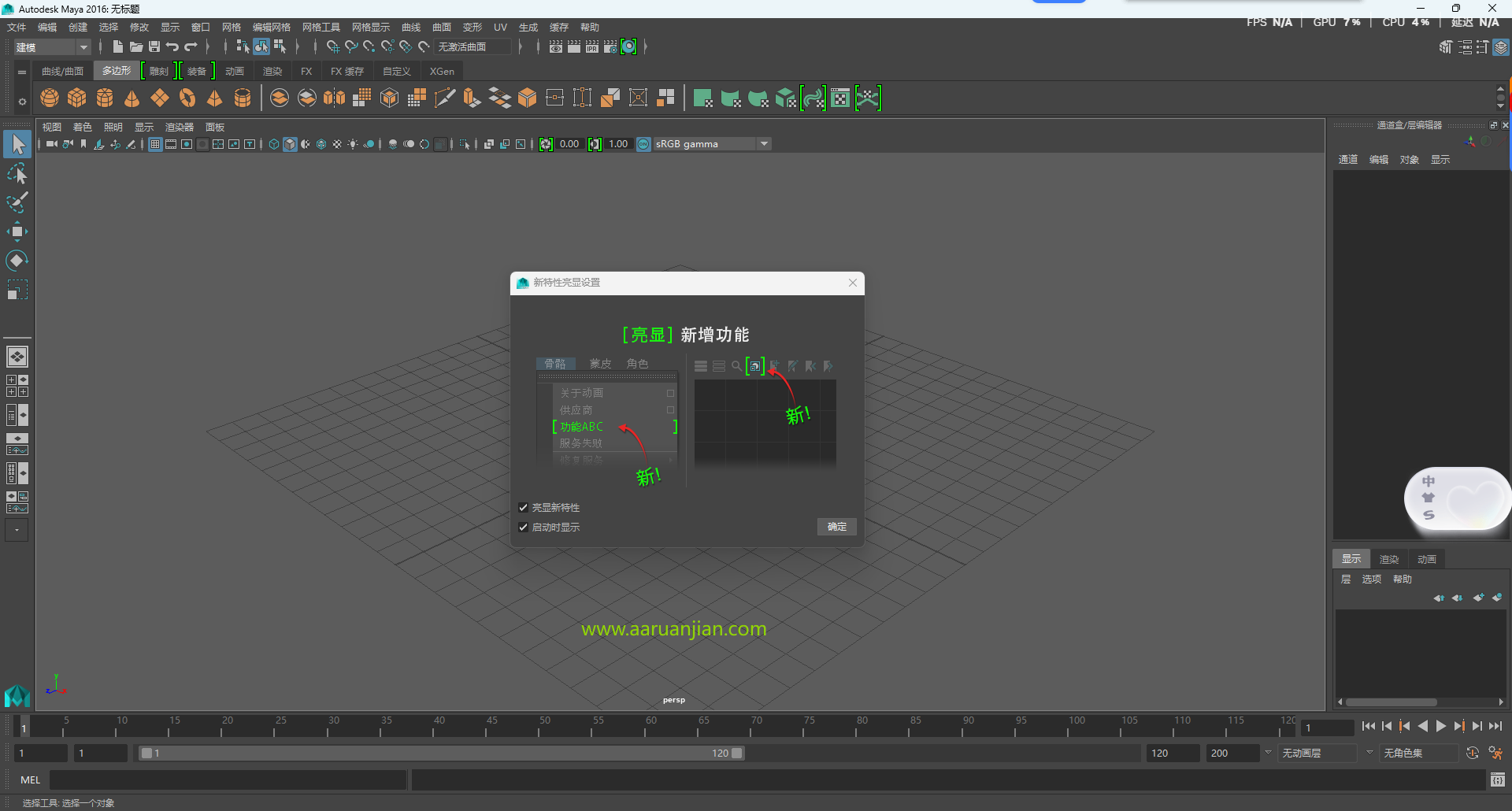Select the Multi-Cut tool on the shelf
The image size is (1512, 811).
tap(445, 98)
